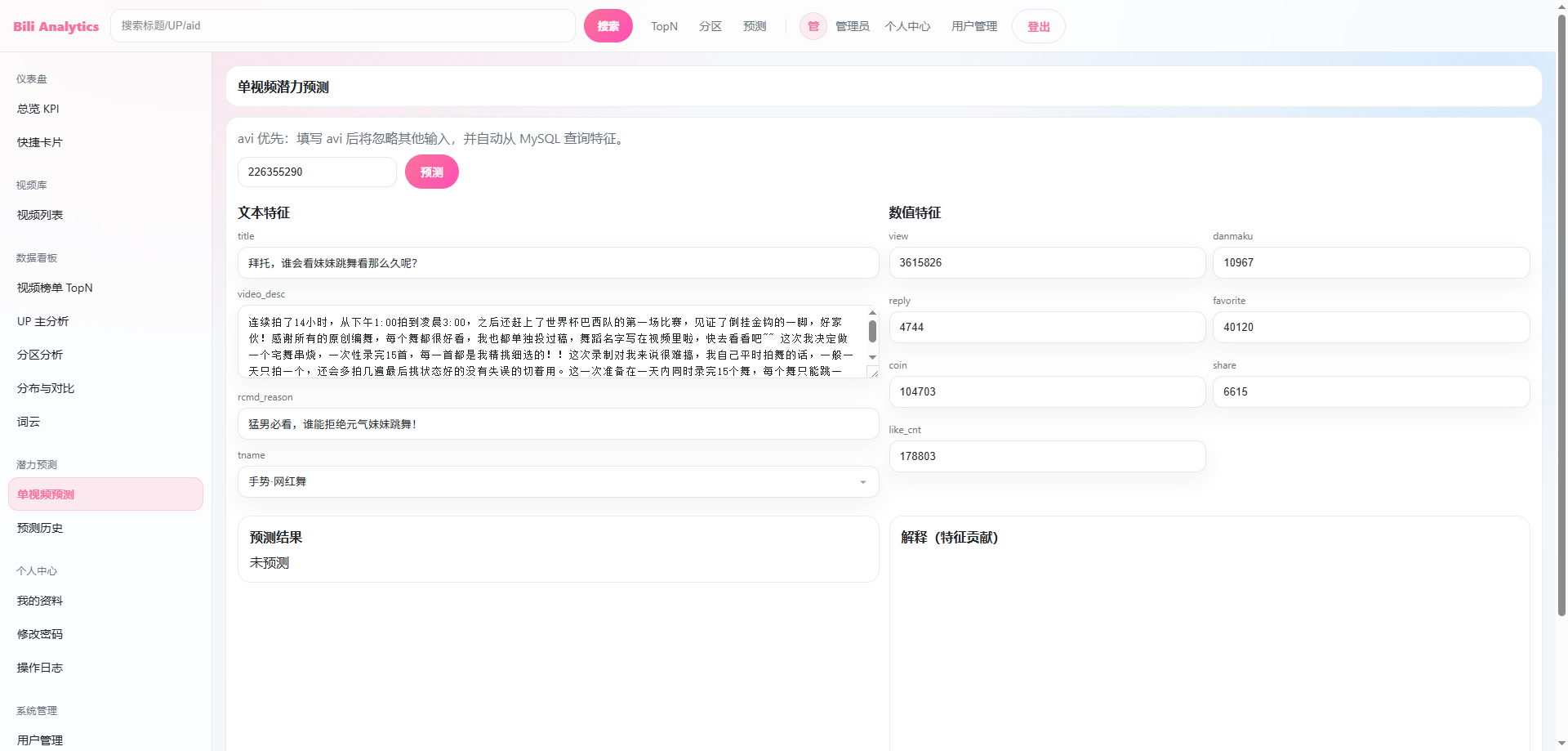Viewport: 1568px width, 751px height.
Task: Click the 登出 logout button
Action: (1038, 27)
